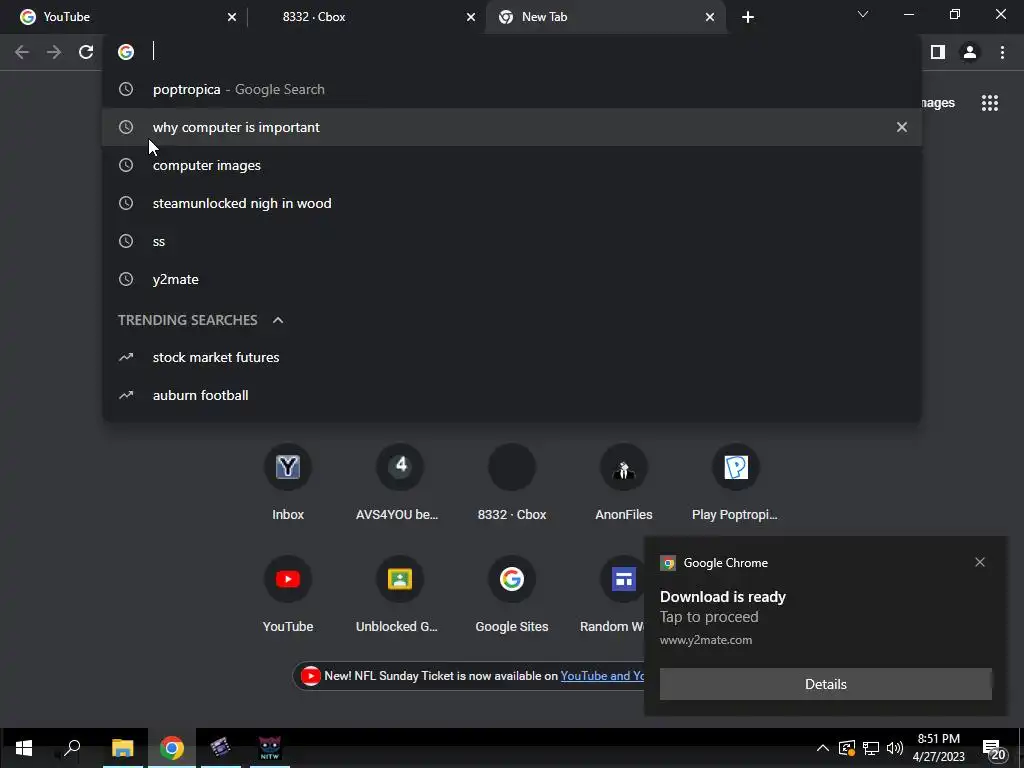Open the AnonFiles shortcut icon

pos(624,467)
